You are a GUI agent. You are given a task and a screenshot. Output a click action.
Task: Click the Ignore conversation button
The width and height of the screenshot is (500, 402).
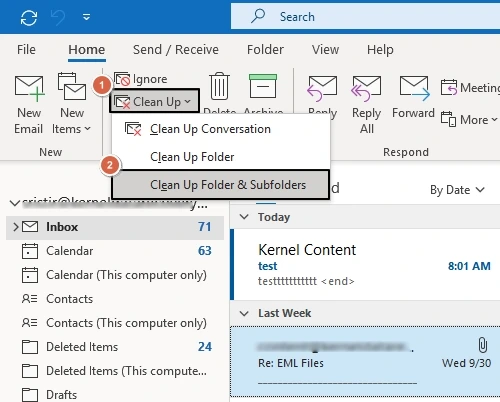pos(141,79)
